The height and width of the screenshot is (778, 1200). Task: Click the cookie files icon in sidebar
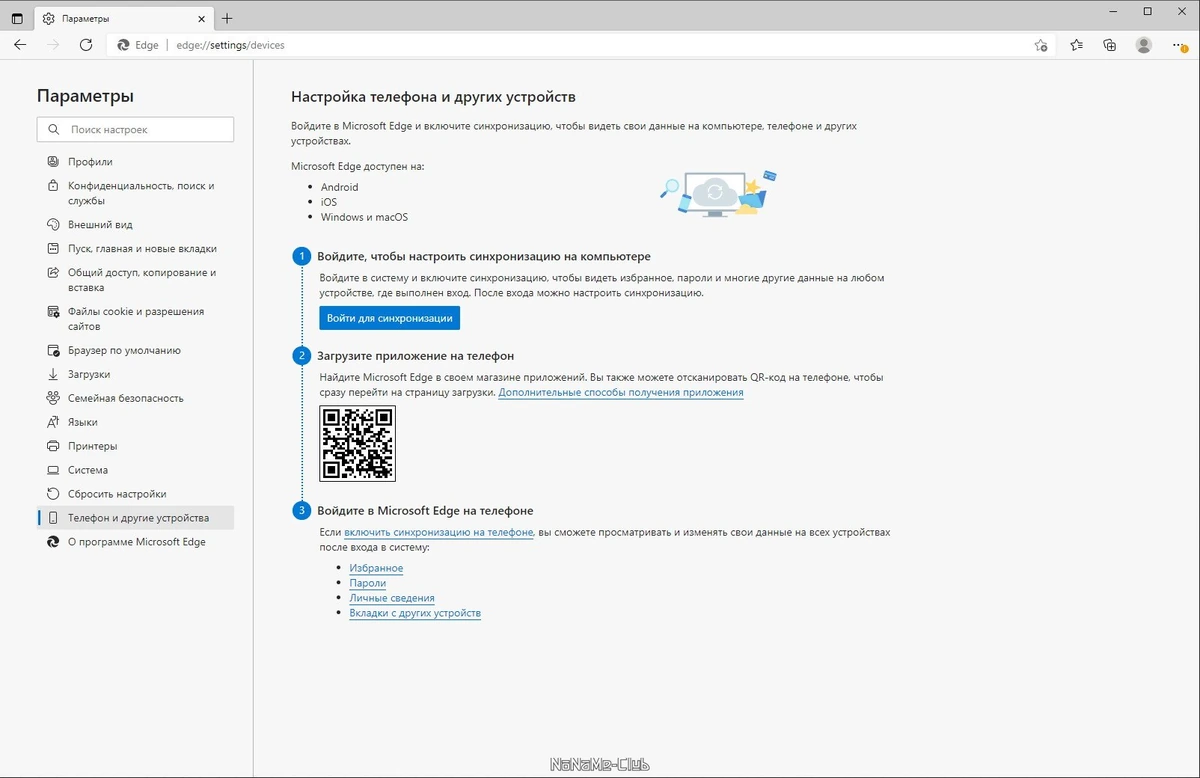[x=53, y=312]
